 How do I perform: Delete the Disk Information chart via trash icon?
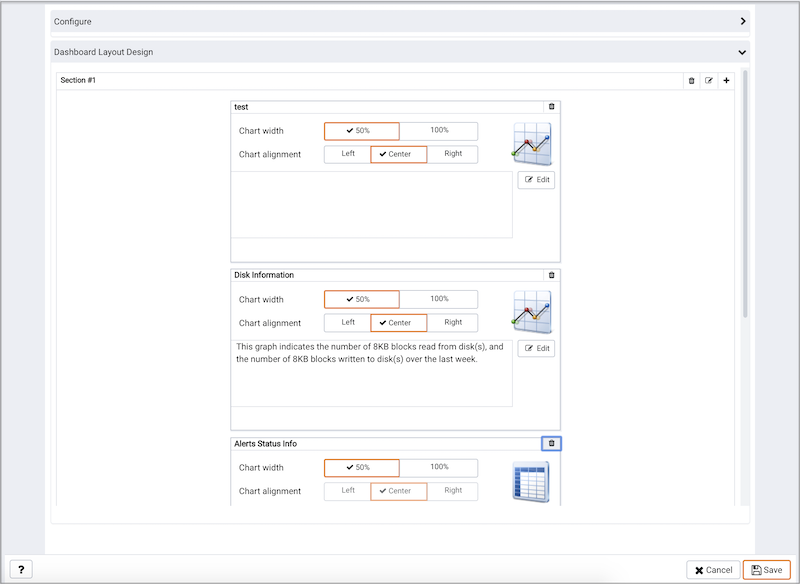click(552, 275)
